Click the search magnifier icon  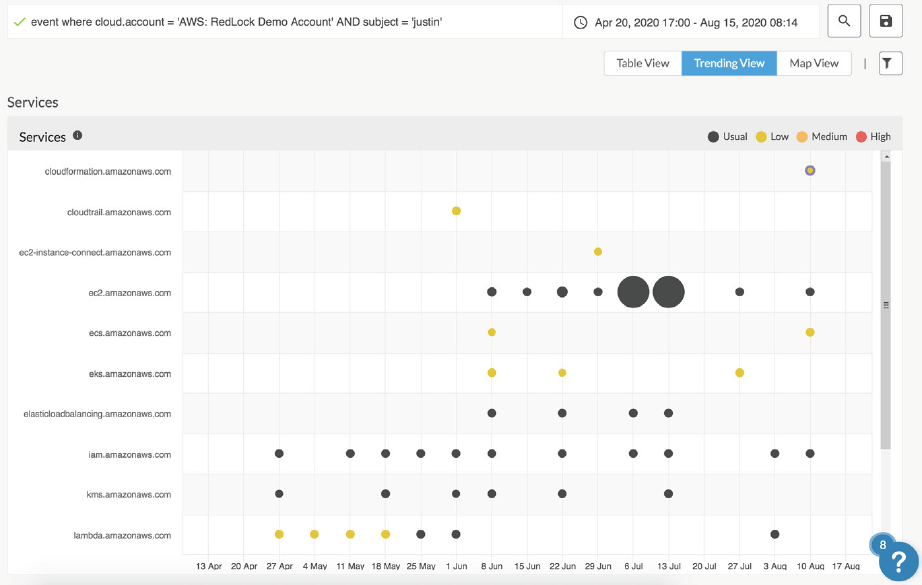844,21
